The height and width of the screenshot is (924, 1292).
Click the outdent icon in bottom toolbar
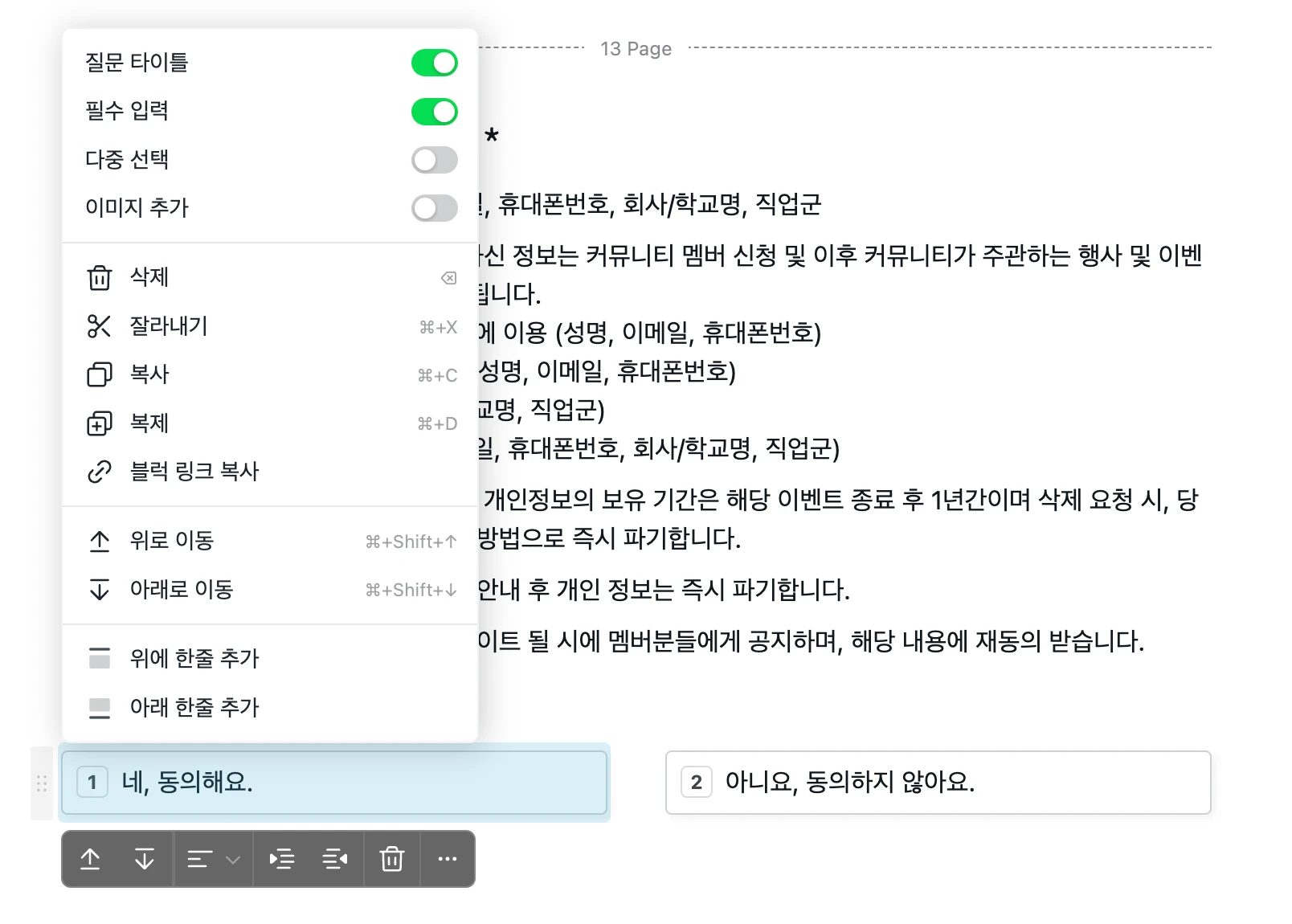pyautogui.click(x=335, y=859)
